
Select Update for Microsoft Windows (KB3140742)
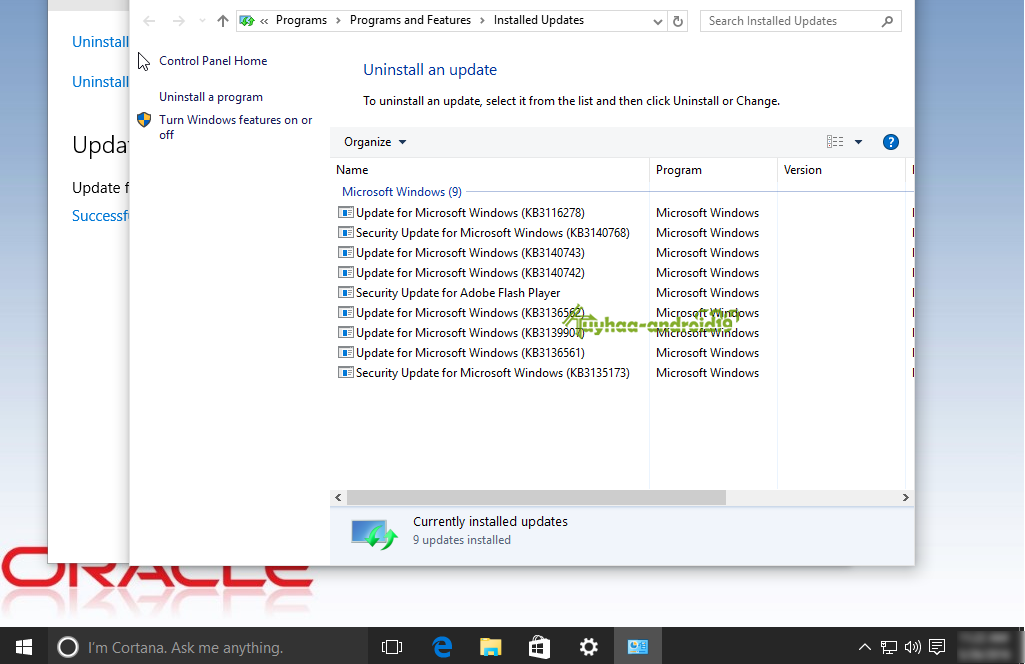[x=470, y=273]
